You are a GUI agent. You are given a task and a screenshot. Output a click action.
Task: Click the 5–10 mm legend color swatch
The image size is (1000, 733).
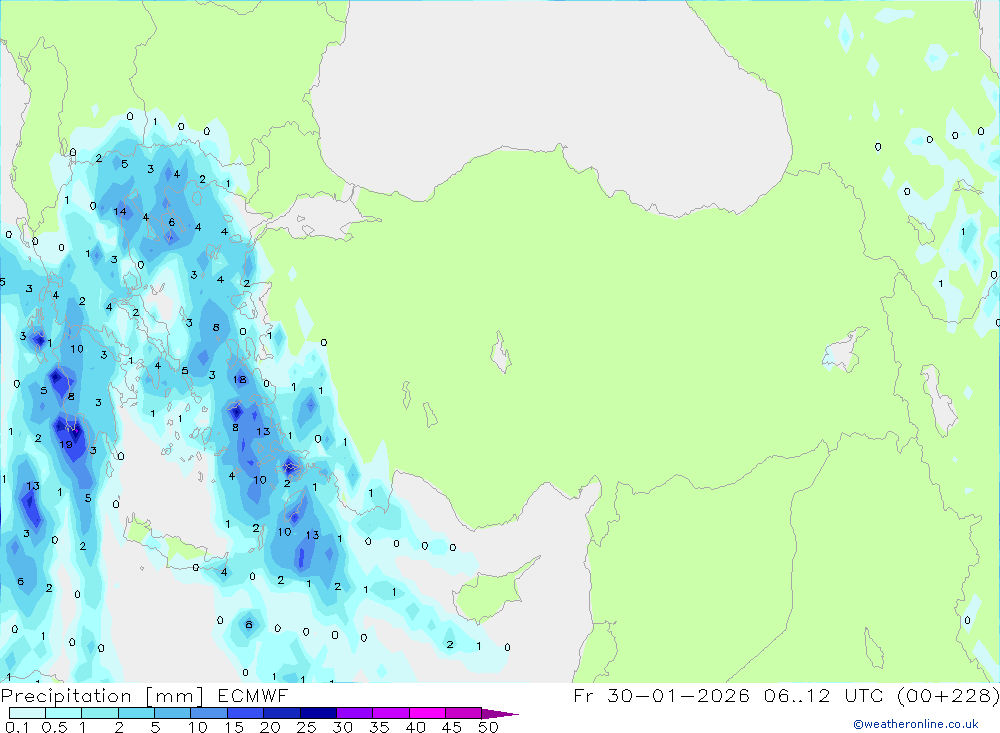click(172, 713)
